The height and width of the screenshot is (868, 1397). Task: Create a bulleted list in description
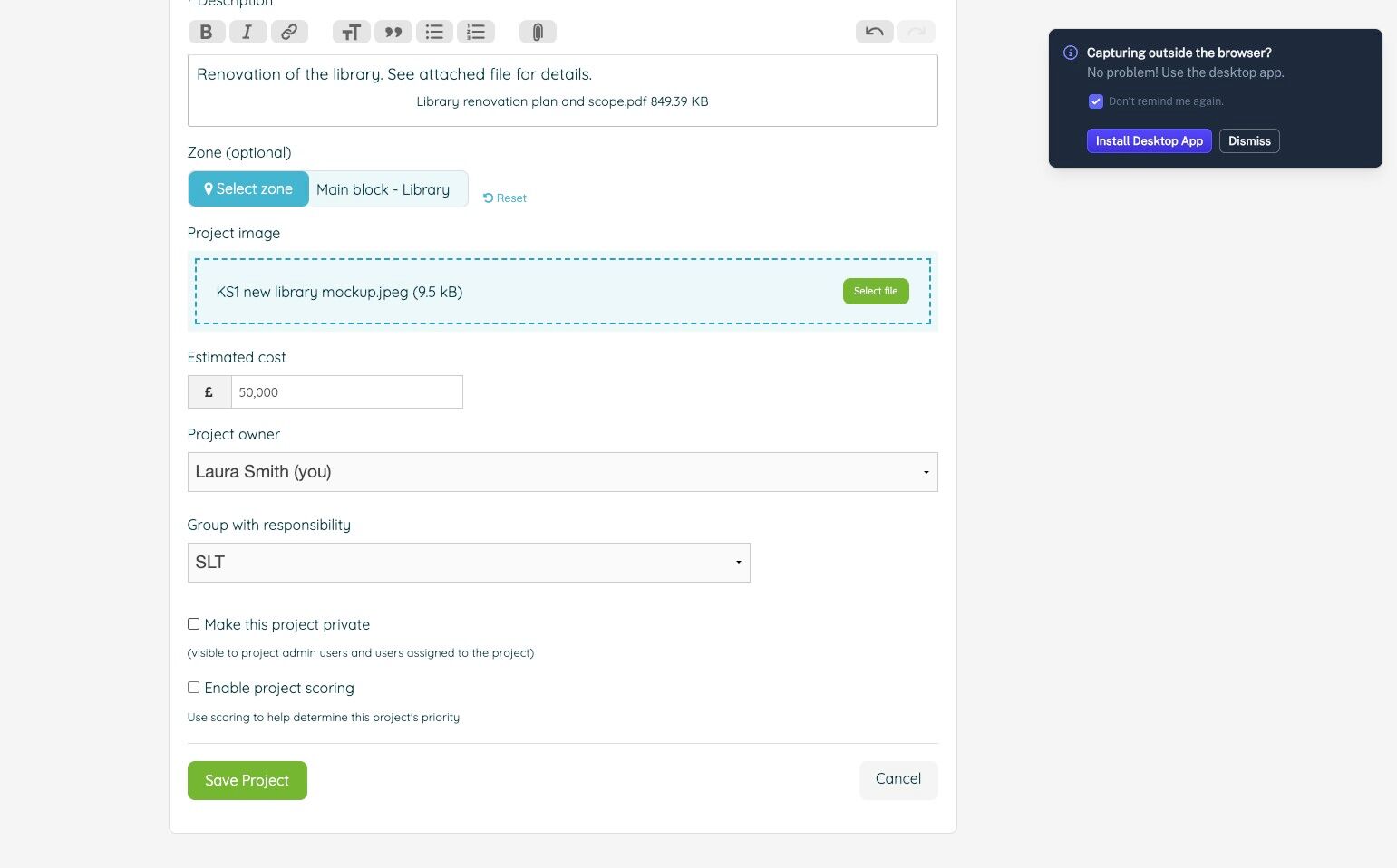[x=434, y=32]
